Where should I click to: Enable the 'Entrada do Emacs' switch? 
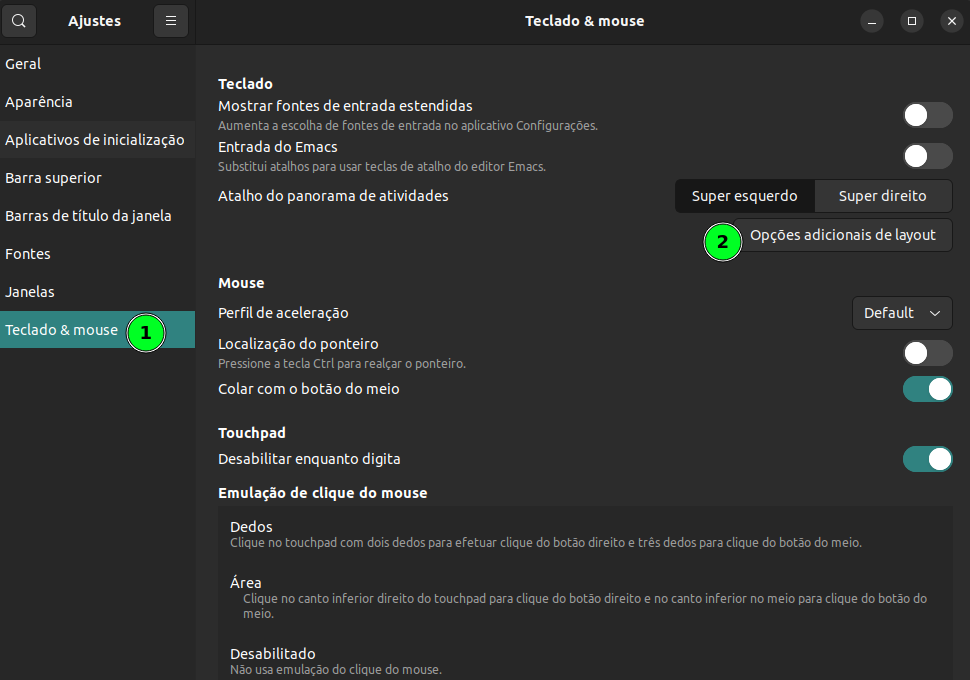coord(927,156)
